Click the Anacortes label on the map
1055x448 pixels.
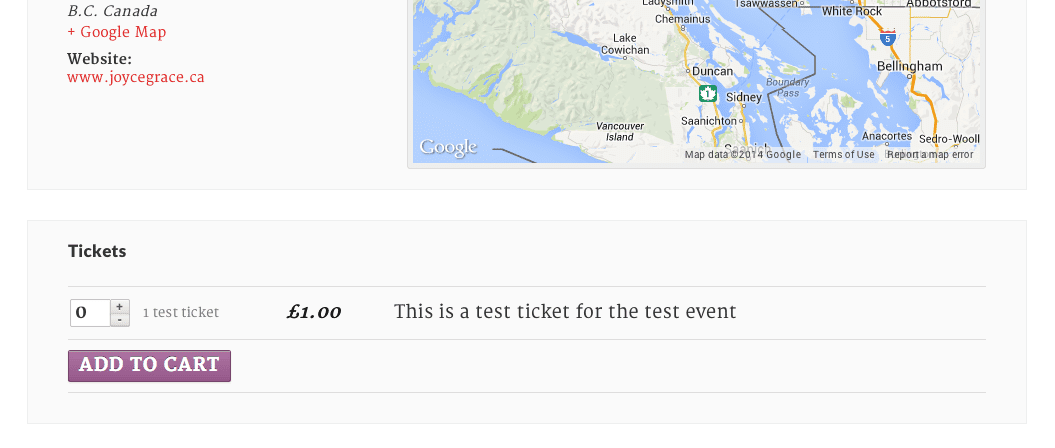click(x=887, y=136)
